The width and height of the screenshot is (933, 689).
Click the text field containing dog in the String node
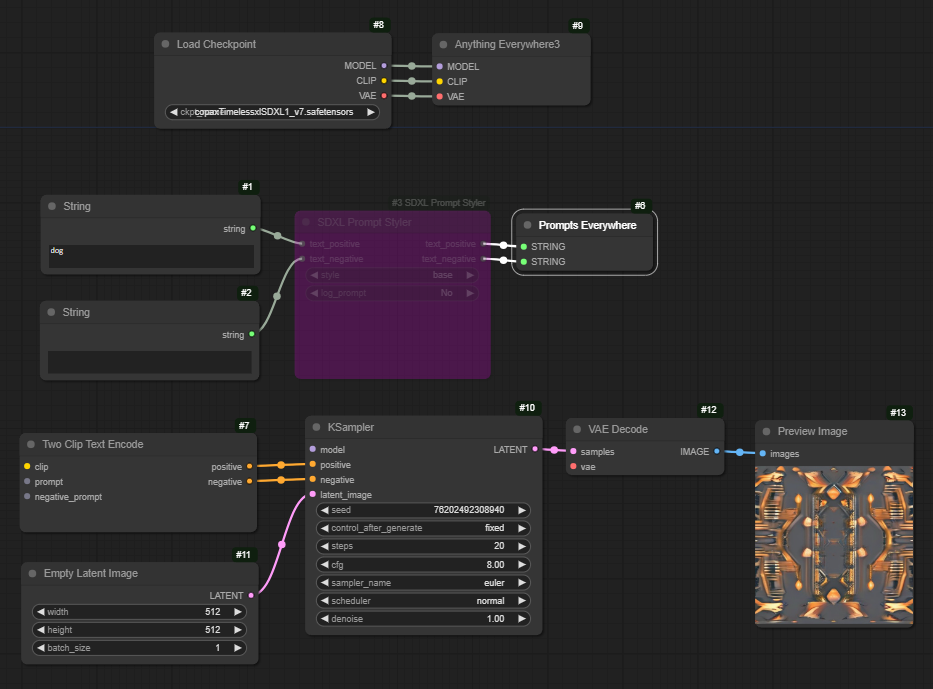(150, 254)
